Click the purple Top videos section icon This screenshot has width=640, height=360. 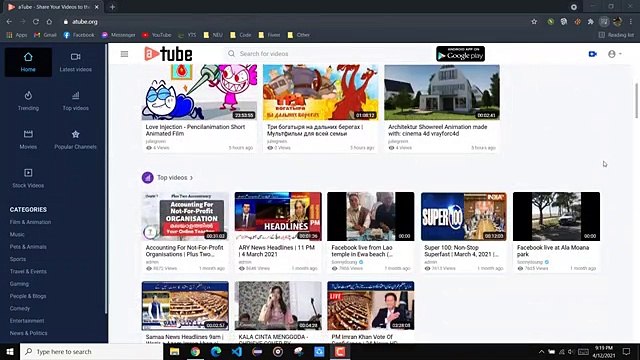click(147, 178)
